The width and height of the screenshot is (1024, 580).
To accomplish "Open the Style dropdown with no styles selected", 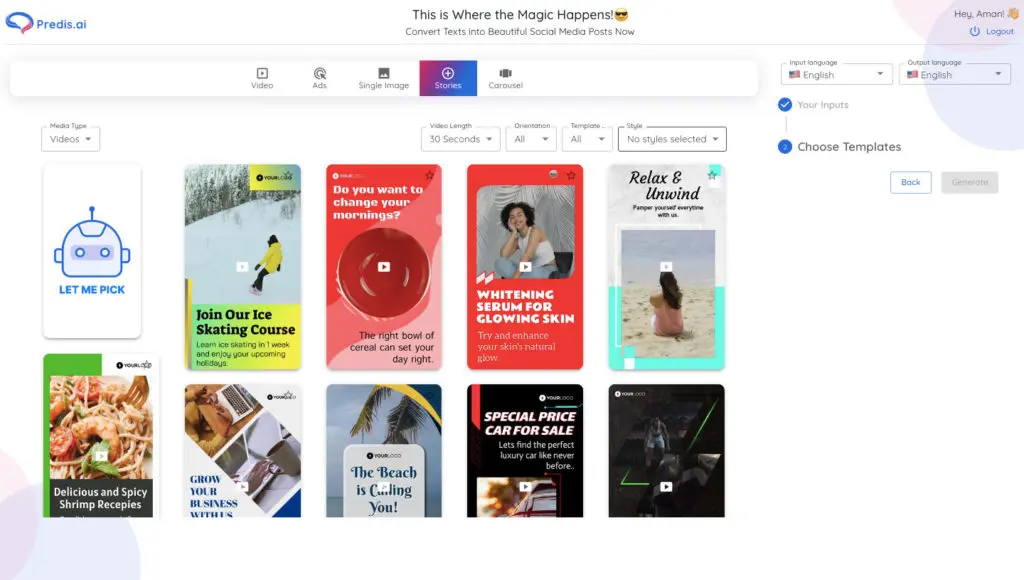I will click(672, 139).
